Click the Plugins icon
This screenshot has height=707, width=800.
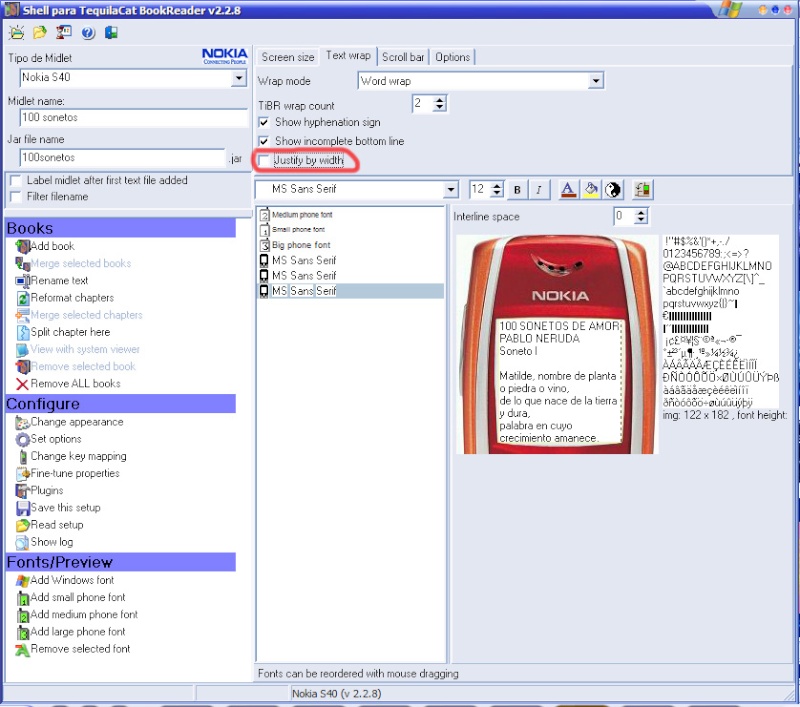pos(22,491)
